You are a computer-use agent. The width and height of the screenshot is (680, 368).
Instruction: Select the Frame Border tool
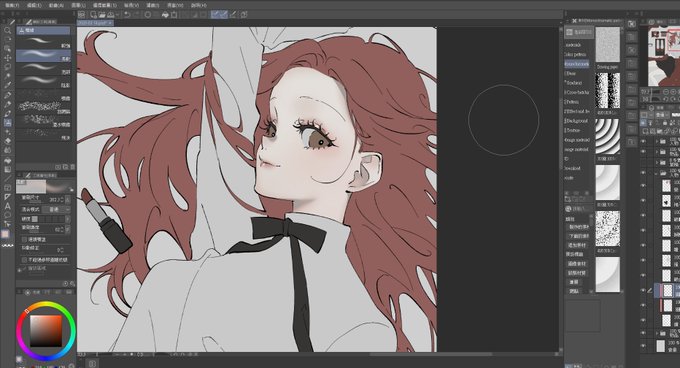coord(7,188)
